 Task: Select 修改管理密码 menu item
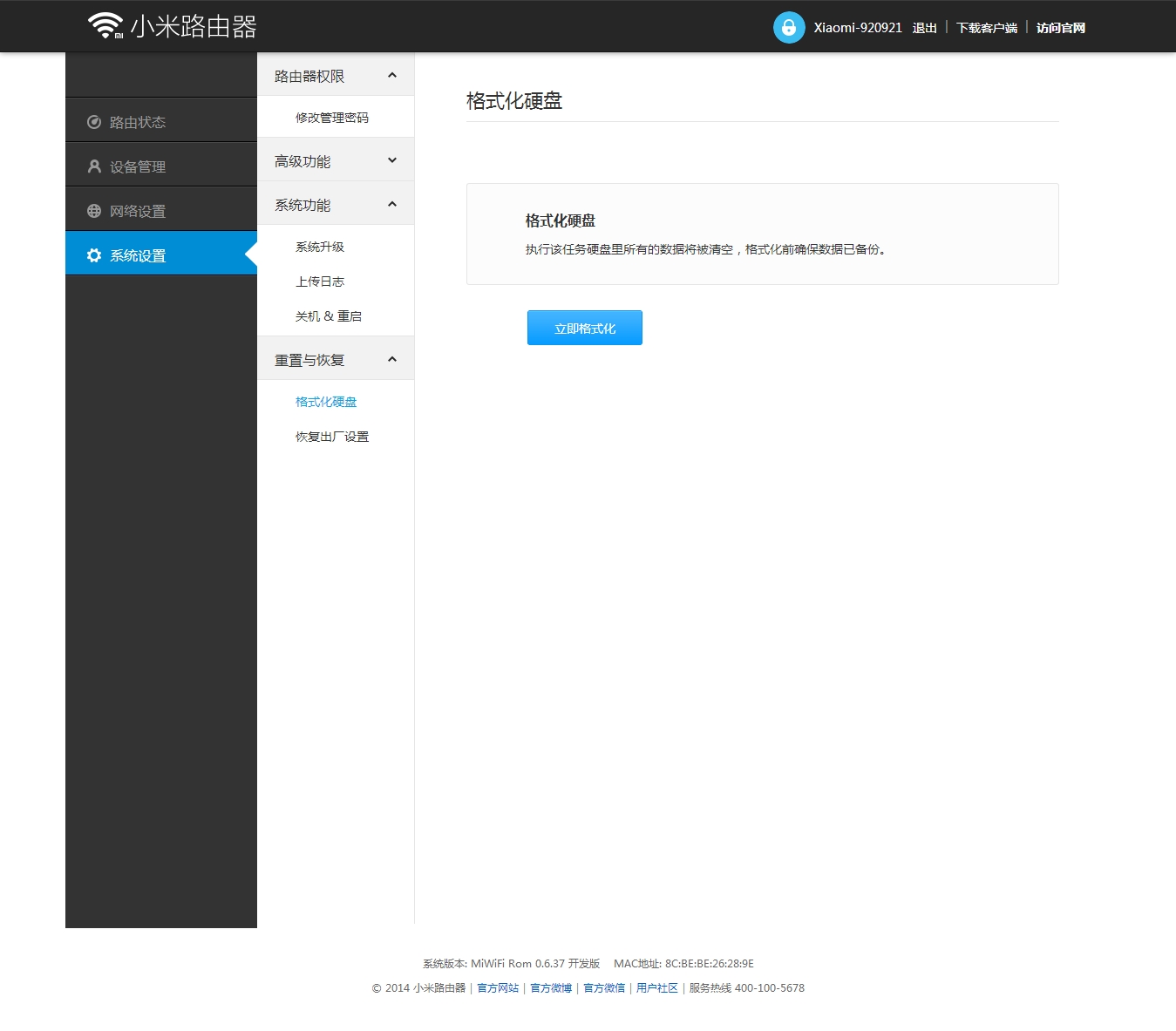coord(332,116)
